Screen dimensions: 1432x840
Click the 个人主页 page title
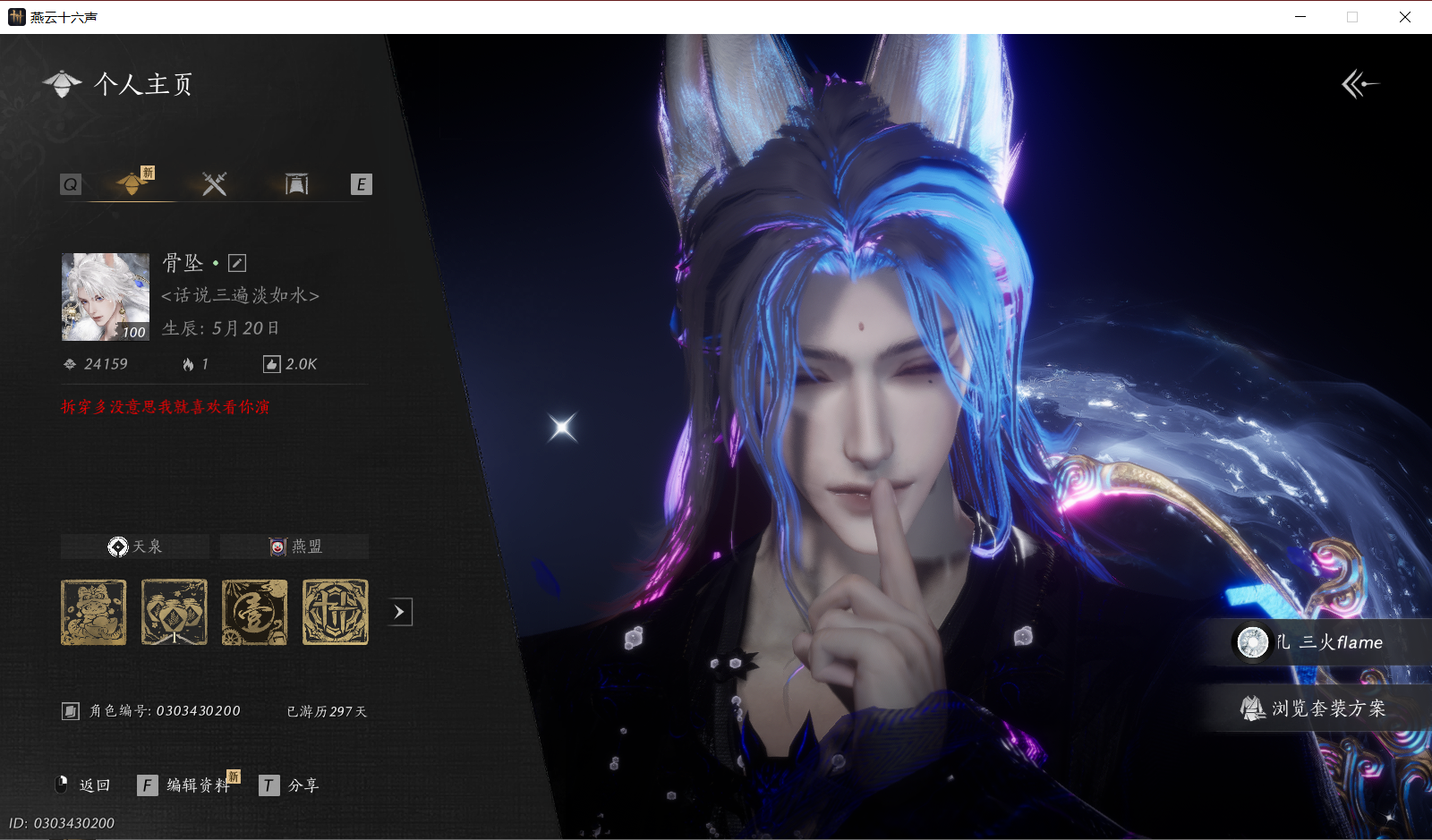(x=143, y=84)
